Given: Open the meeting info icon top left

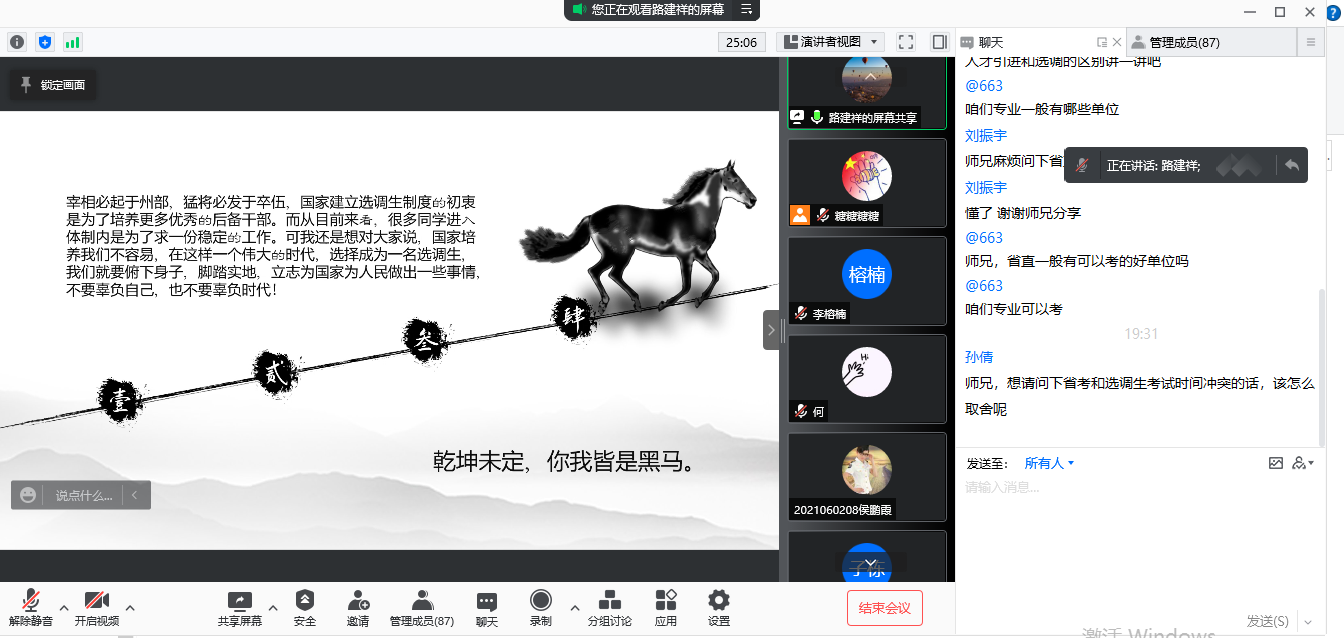Looking at the screenshot, I should point(17,42).
